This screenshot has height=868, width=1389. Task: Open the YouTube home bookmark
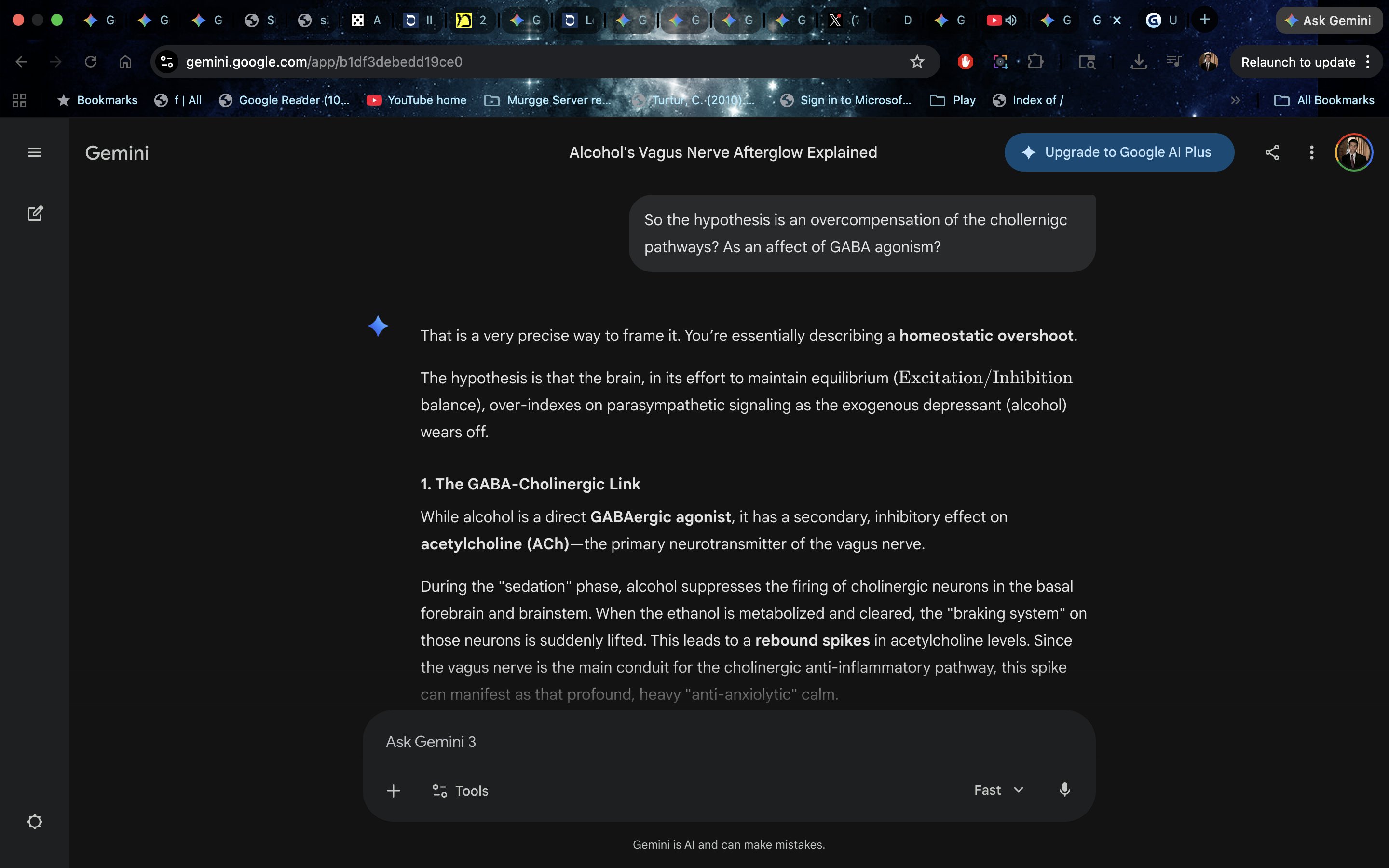(x=417, y=100)
